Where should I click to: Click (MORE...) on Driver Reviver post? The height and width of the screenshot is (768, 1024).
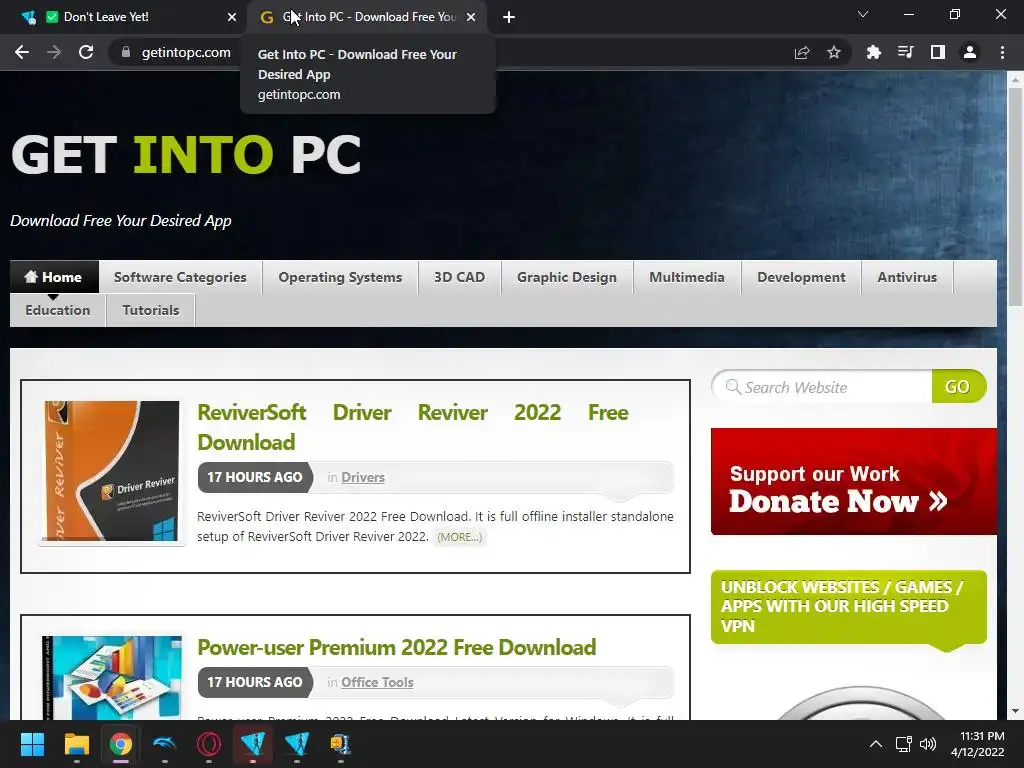pyautogui.click(x=460, y=537)
